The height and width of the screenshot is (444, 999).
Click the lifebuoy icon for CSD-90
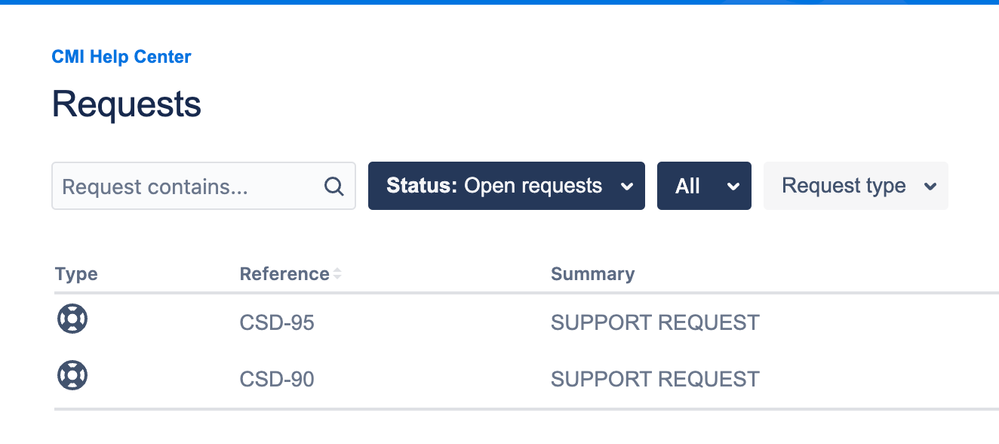[x=72, y=375]
